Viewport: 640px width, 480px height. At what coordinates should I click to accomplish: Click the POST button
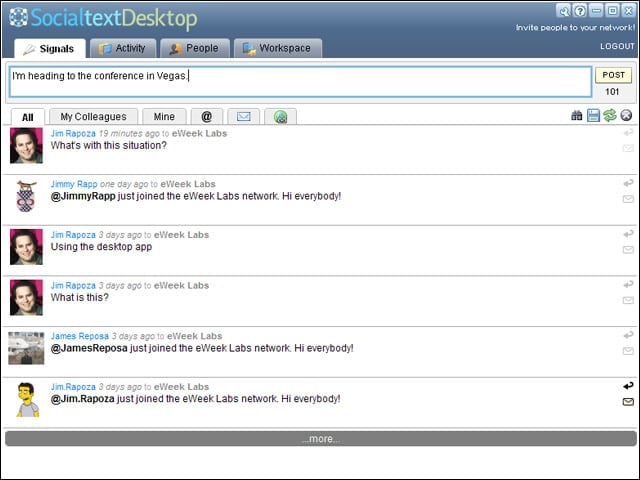(613, 75)
